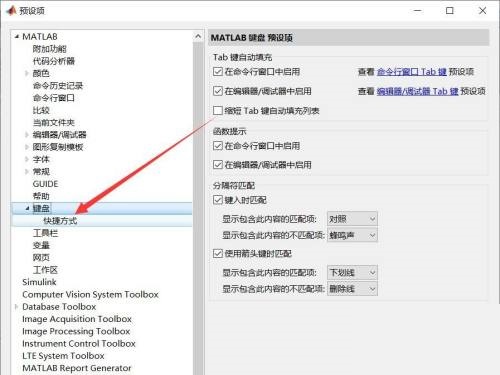Open the 蜂鸣声 mismatch dropdown

(352, 235)
